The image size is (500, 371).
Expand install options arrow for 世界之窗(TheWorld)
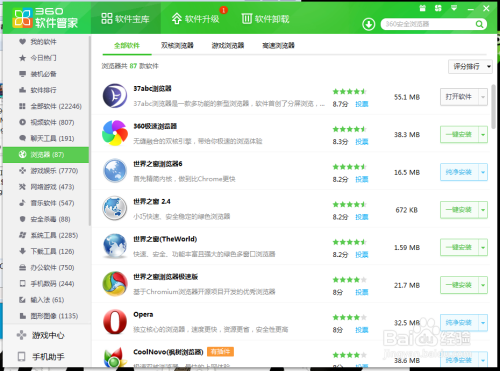483,248
